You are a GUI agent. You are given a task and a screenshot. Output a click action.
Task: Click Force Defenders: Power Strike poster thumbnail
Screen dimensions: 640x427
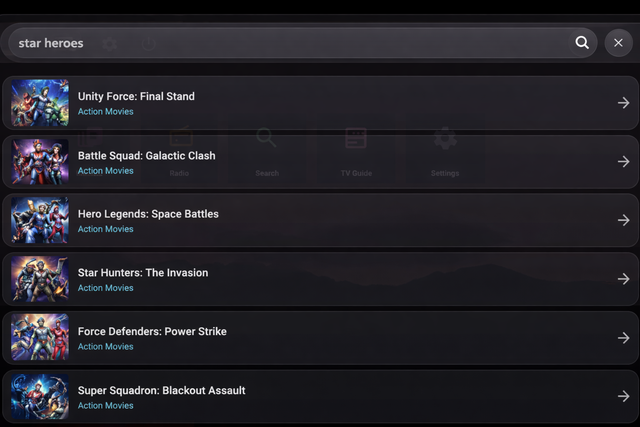click(40, 338)
